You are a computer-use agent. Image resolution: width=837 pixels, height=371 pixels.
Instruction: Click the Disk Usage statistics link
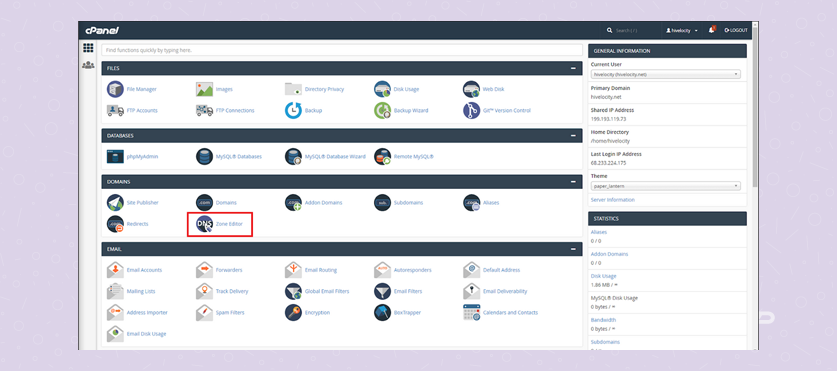(604, 276)
